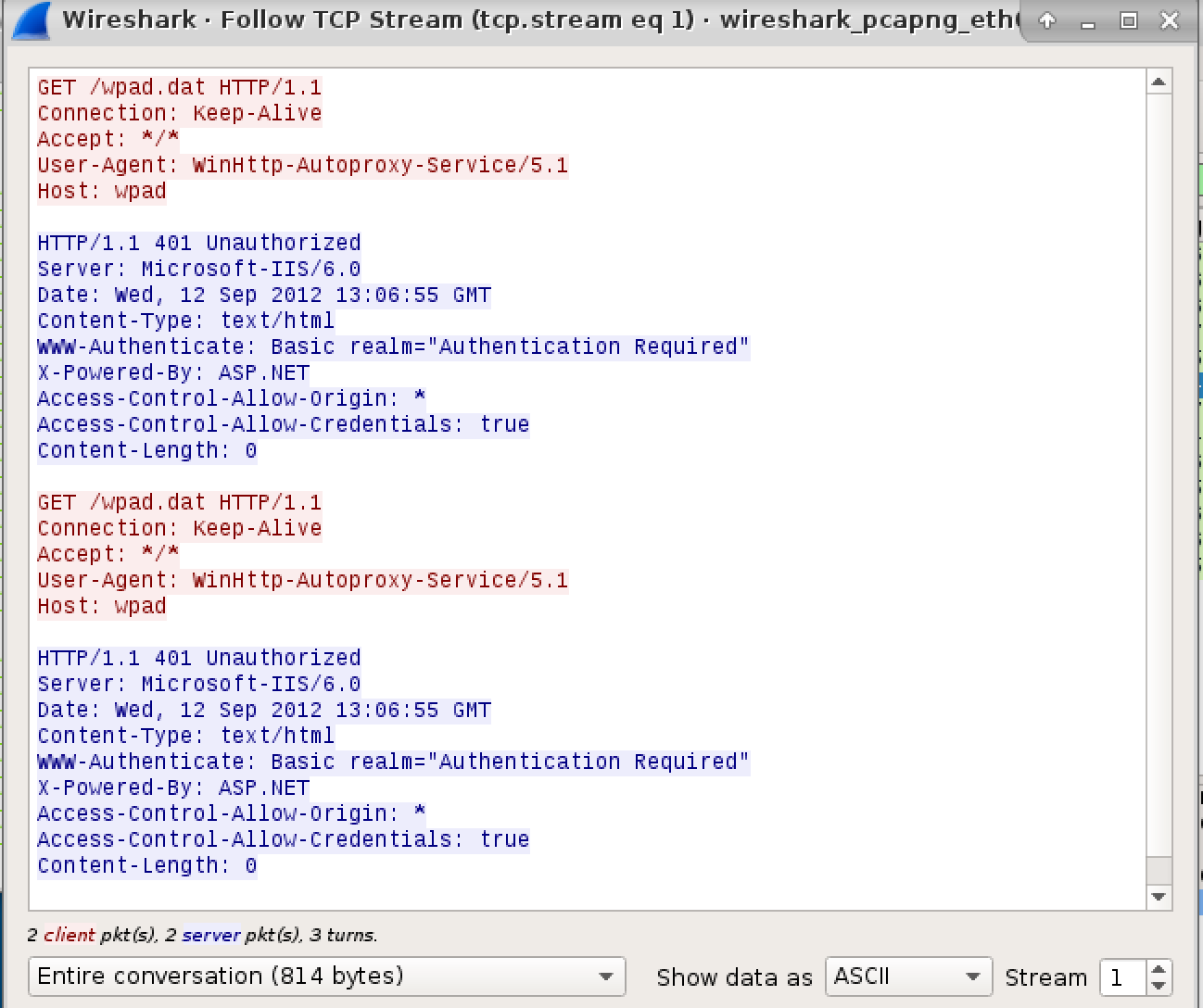Click the first 'GET /wpad.dat HTTP/1.1' line
This screenshot has width=1203, height=1008.
point(179,87)
